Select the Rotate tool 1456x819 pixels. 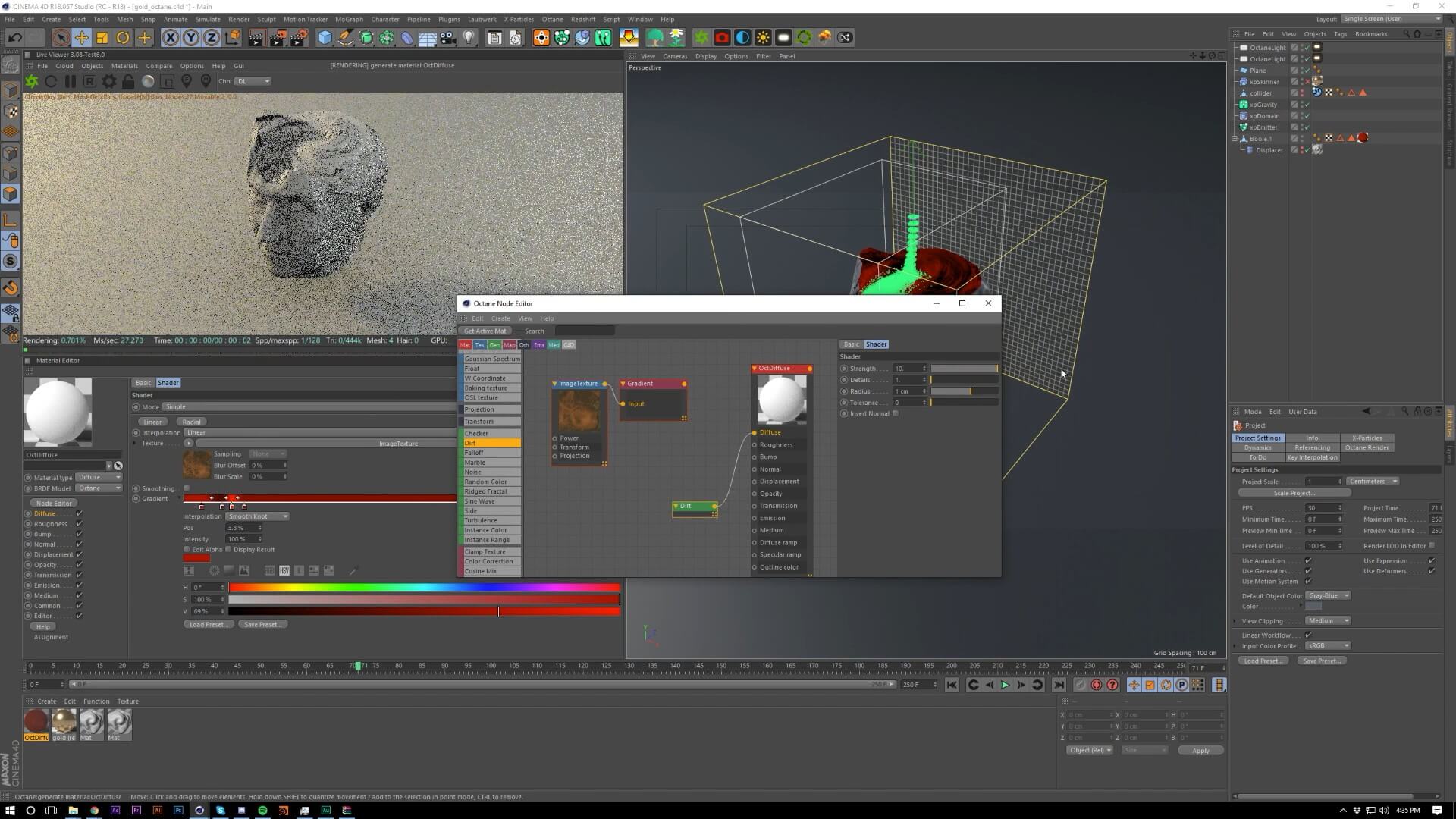(123, 37)
